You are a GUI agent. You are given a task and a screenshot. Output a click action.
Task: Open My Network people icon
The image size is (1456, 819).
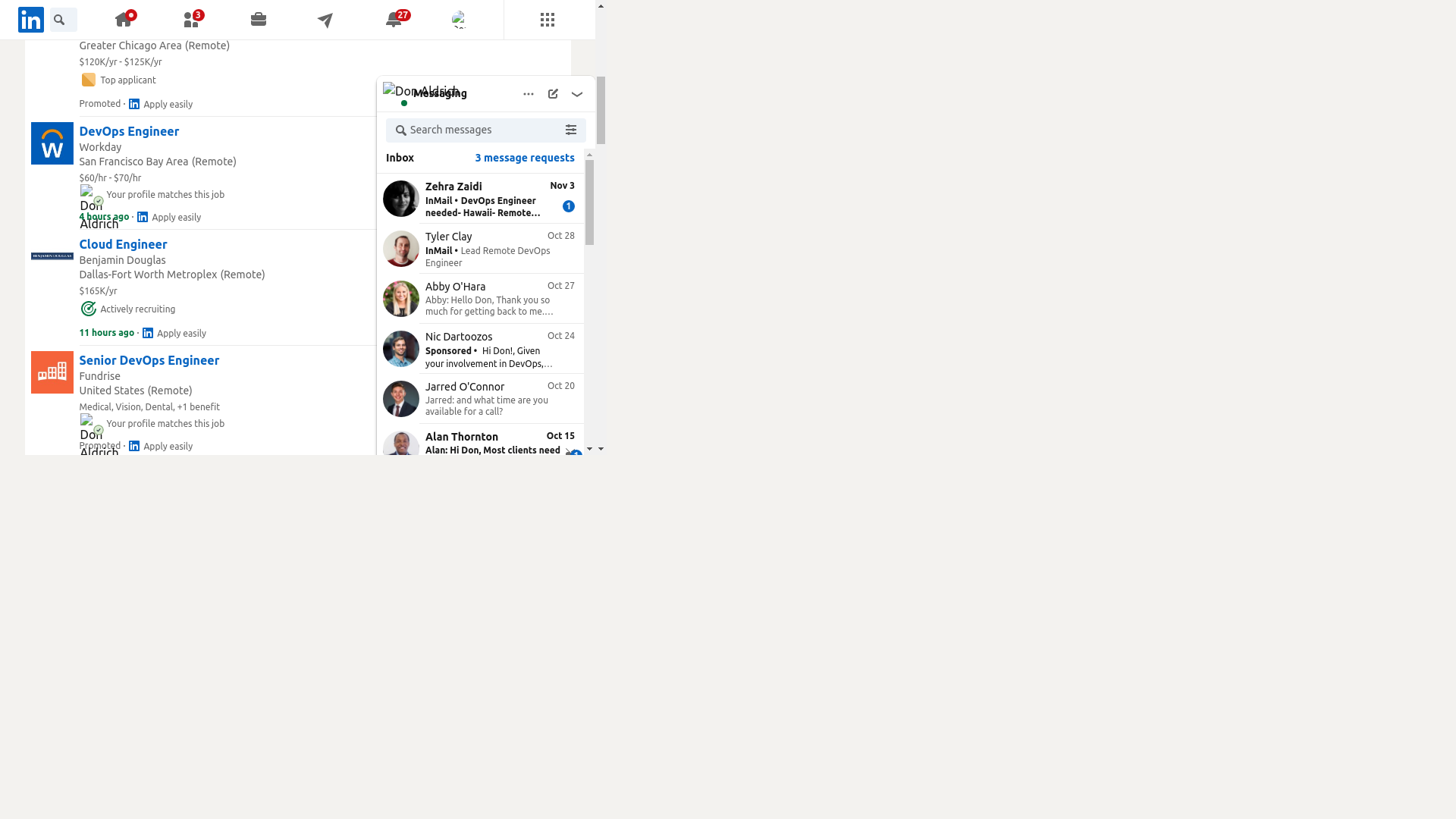[x=191, y=20]
